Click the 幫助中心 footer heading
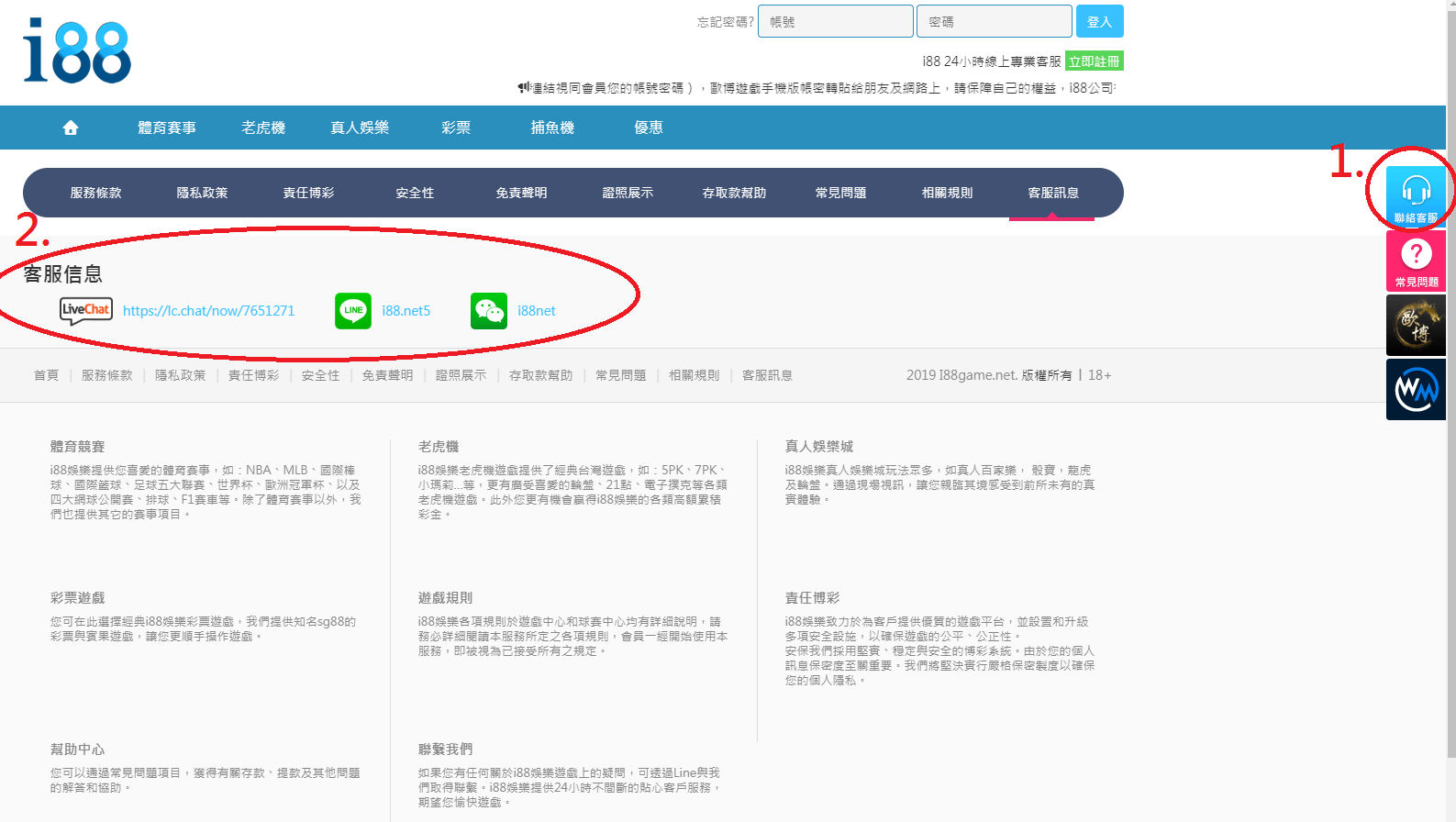Image resolution: width=1456 pixels, height=822 pixels. 78,750
